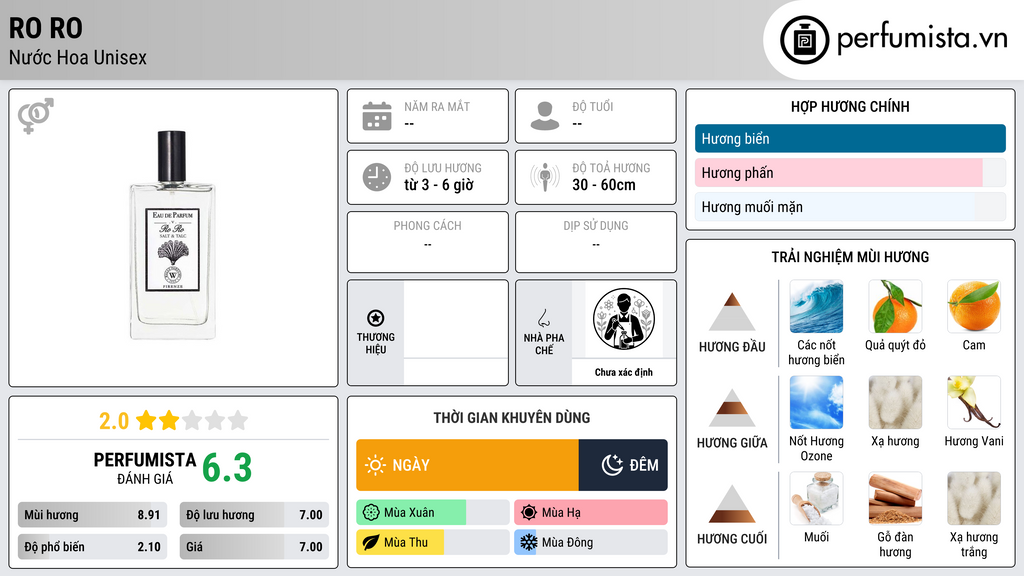Click the green 6.3 Perfumista score

(x=227, y=468)
